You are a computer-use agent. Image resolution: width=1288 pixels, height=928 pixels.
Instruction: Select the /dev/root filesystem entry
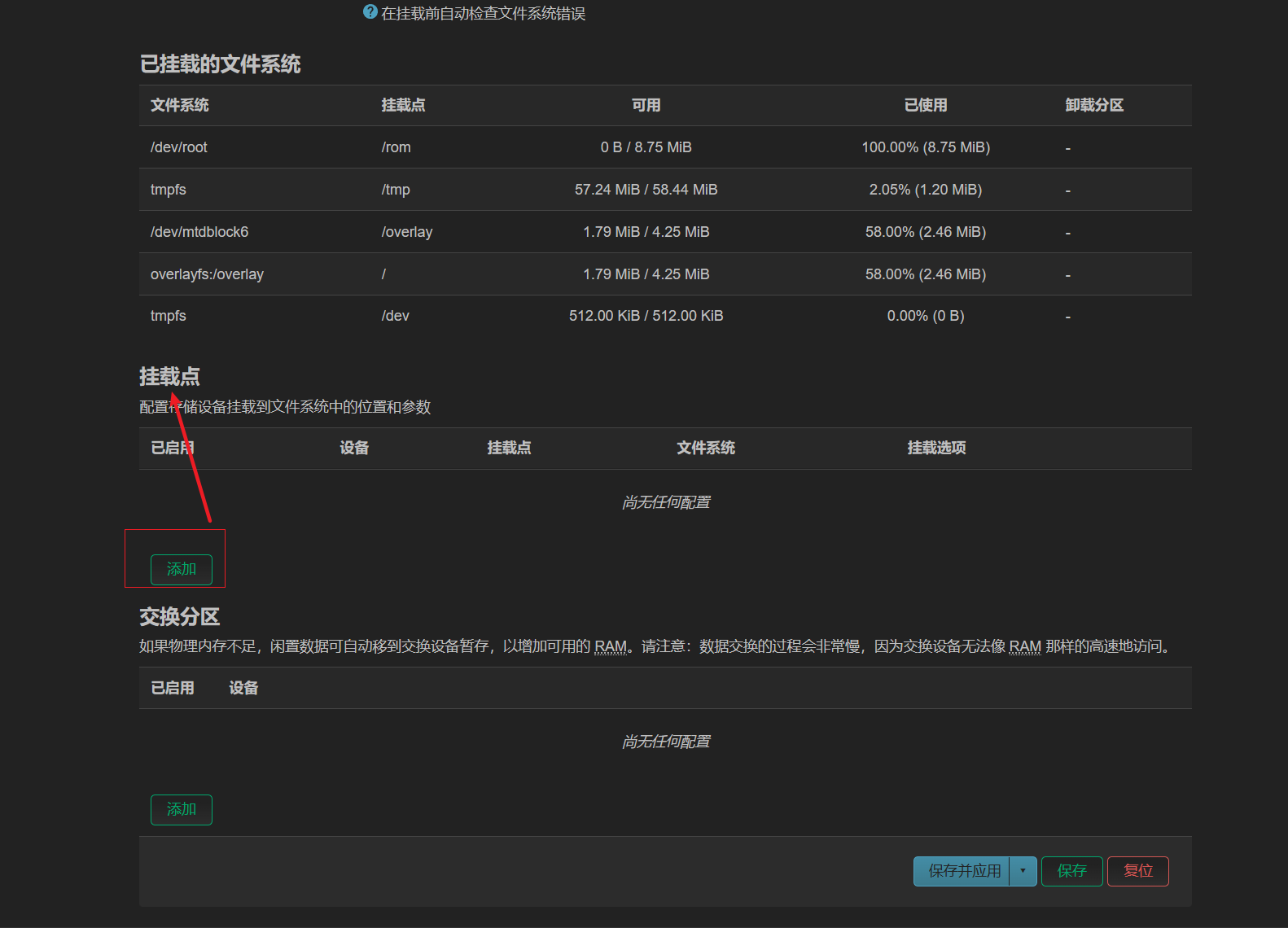[x=179, y=147]
